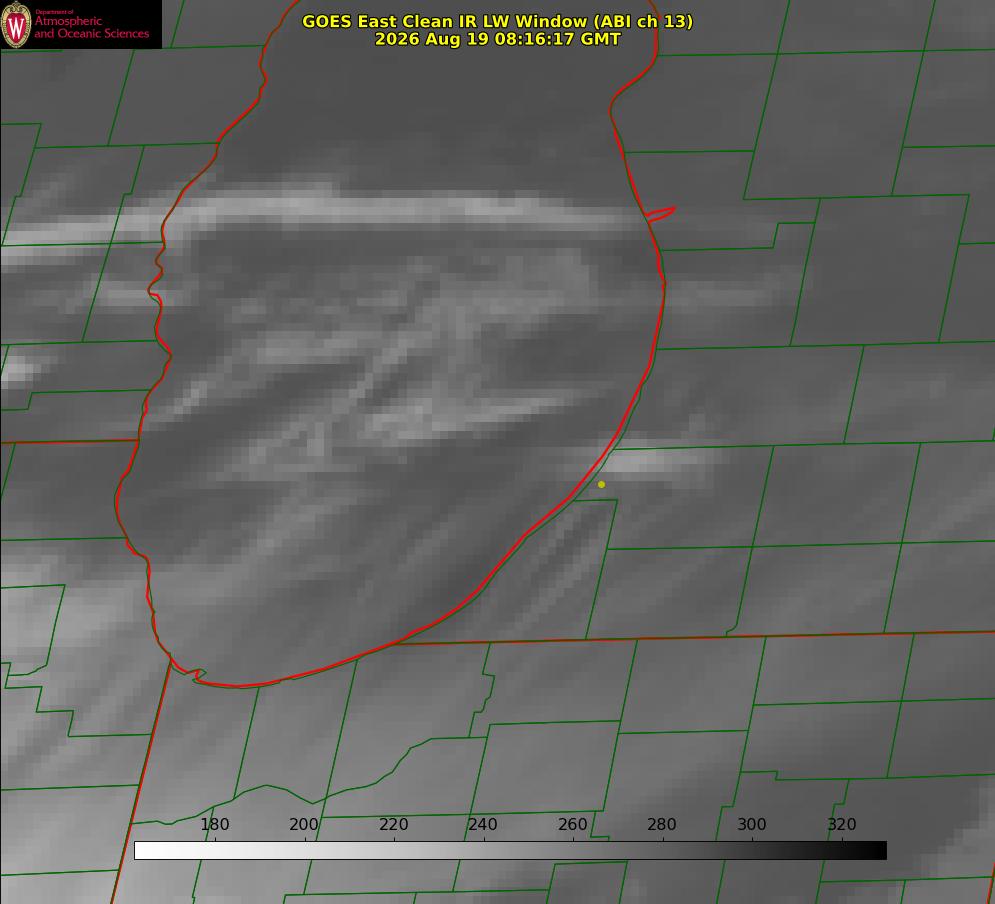Click the University of Wisconsin crest logo
The height and width of the screenshot is (904, 995).
click(x=16, y=24)
